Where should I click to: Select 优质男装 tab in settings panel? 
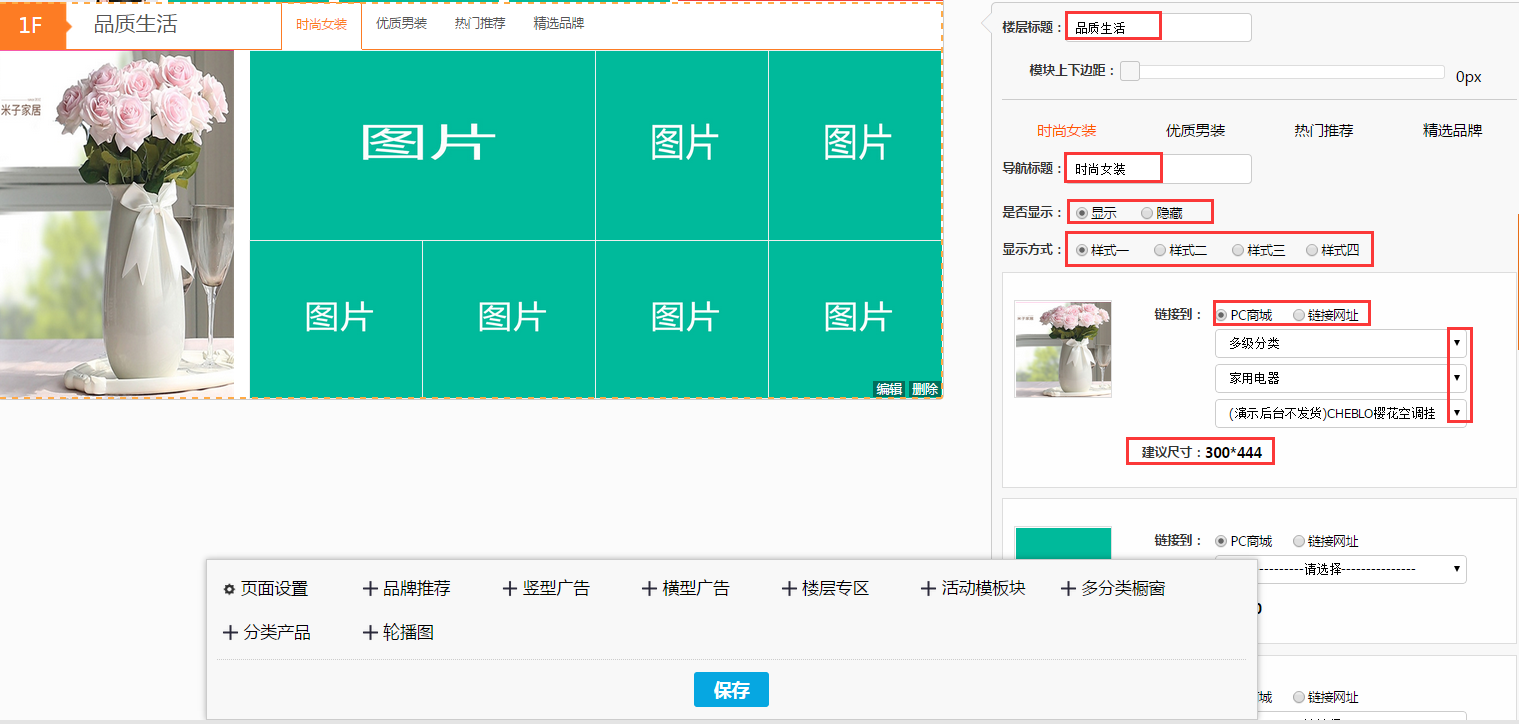[x=1195, y=131]
